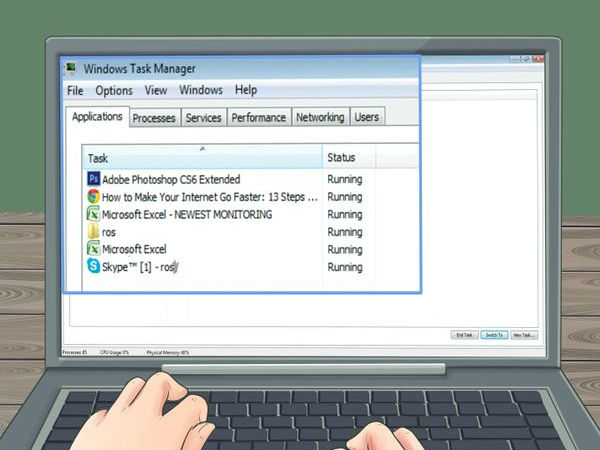Click the ros folder icon

click(93, 232)
